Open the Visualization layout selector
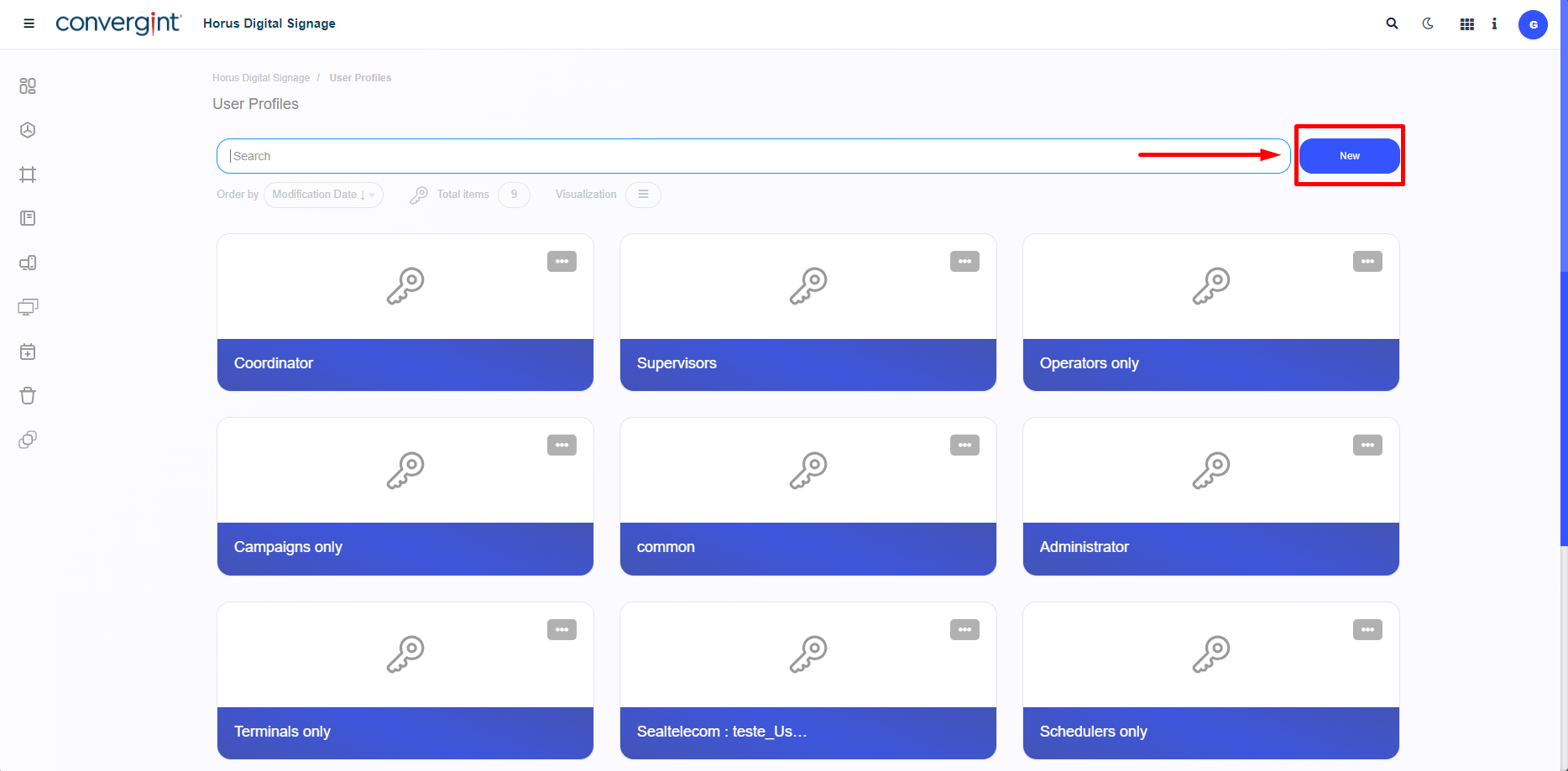 [x=643, y=194]
